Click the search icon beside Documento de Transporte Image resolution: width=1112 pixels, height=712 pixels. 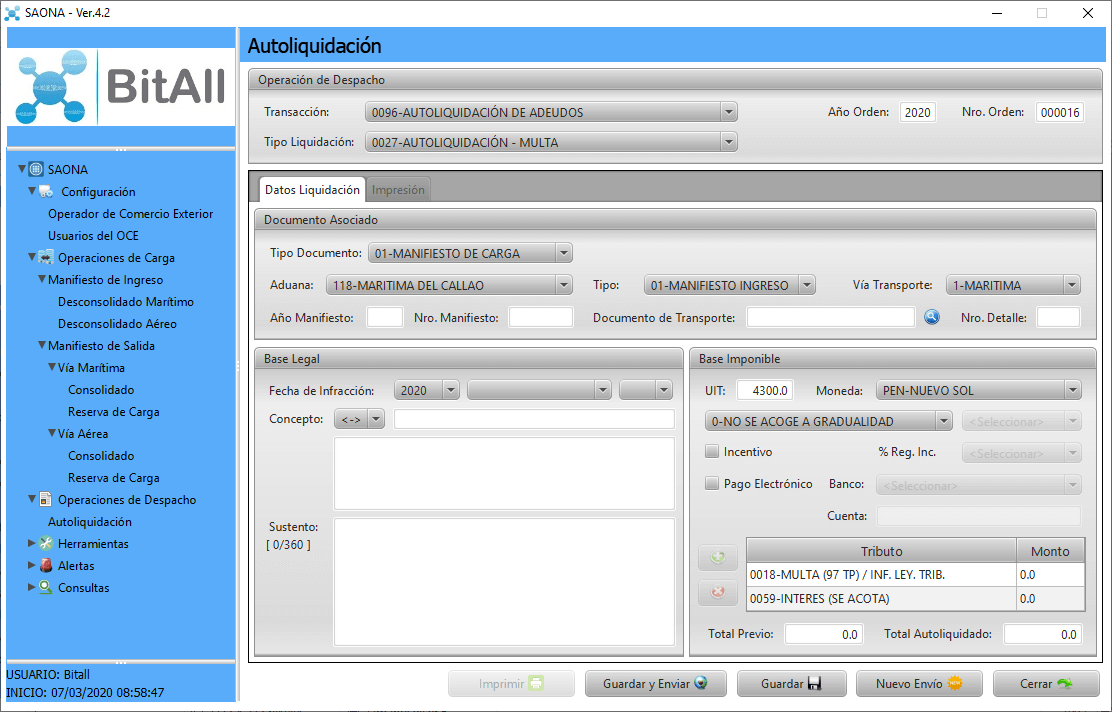[932, 317]
